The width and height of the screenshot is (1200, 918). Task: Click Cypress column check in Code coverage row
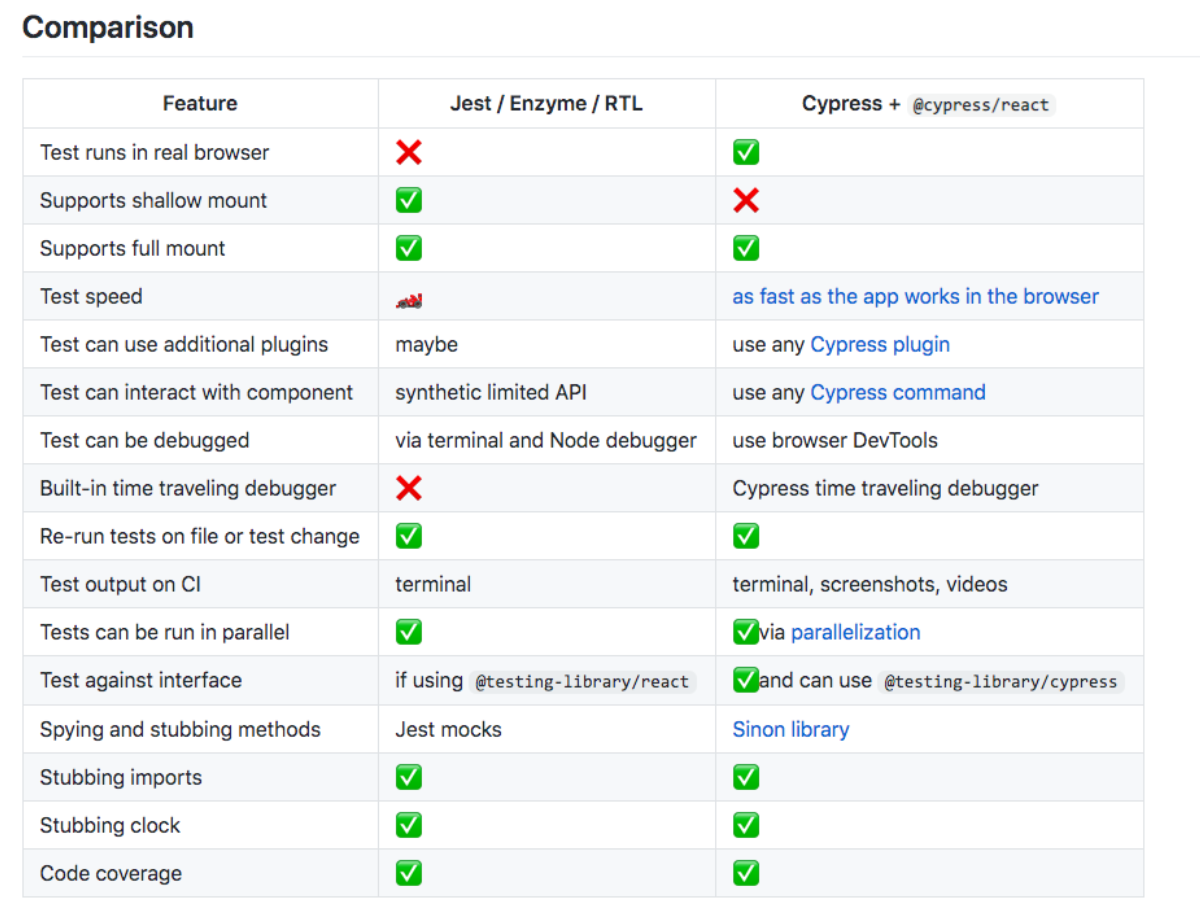[746, 873]
